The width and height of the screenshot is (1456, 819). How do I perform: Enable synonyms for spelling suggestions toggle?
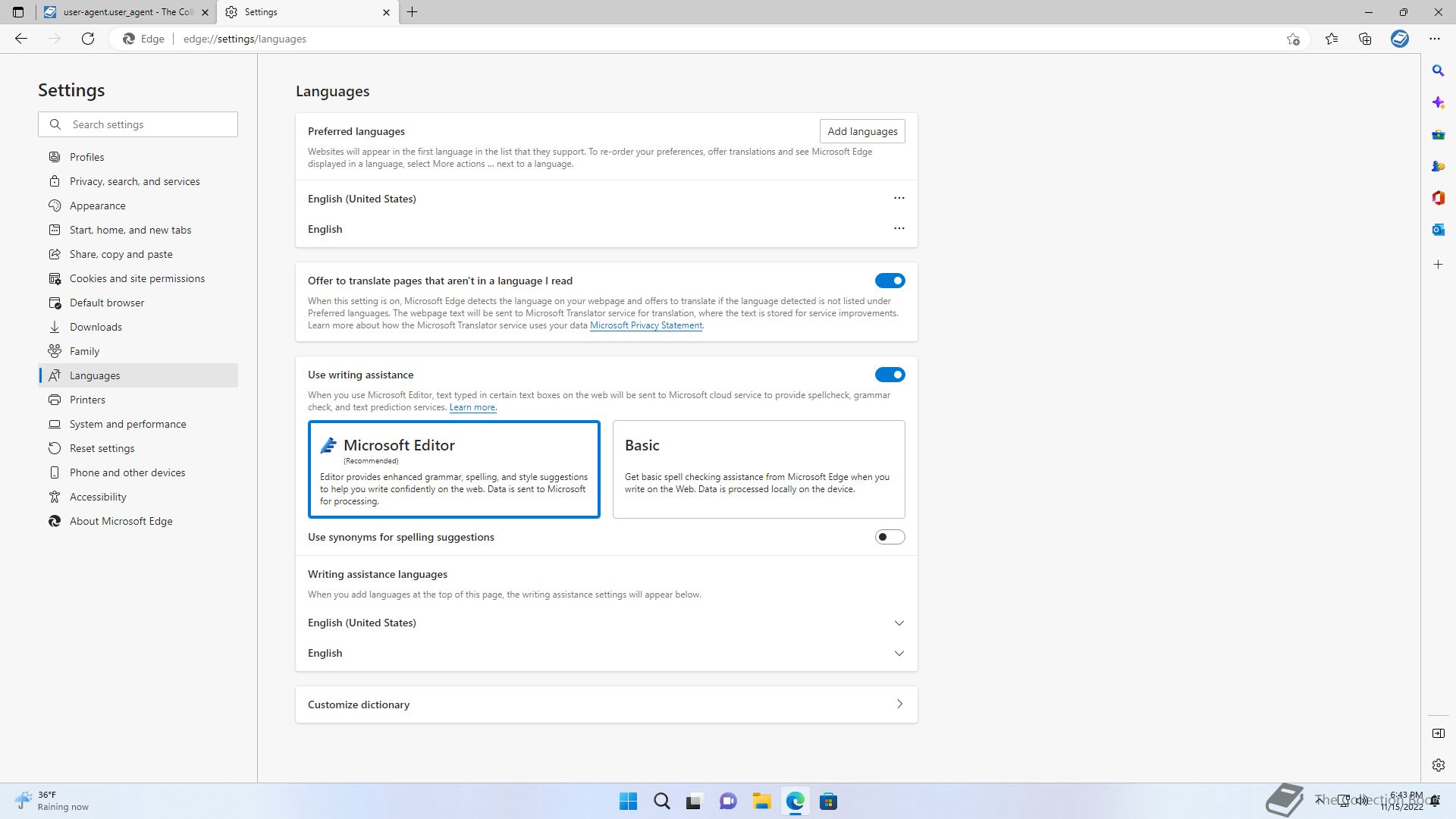pos(890,537)
